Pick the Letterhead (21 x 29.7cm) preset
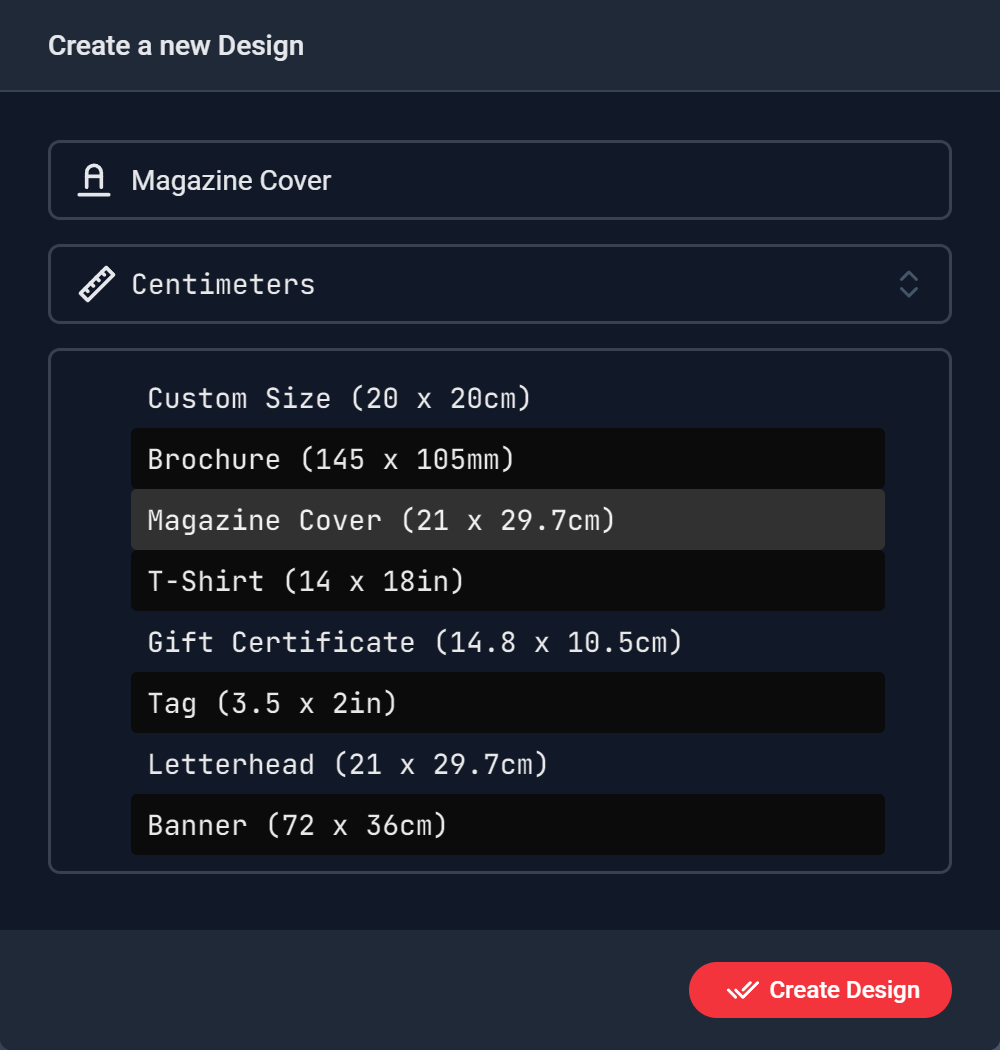Image resolution: width=1000 pixels, height=1050 pixels. point(508,764)
